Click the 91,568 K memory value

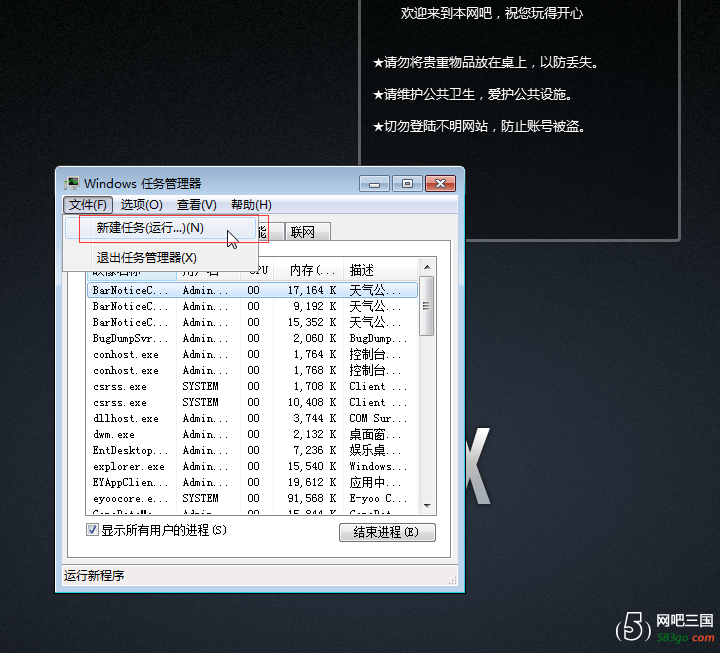312,498
